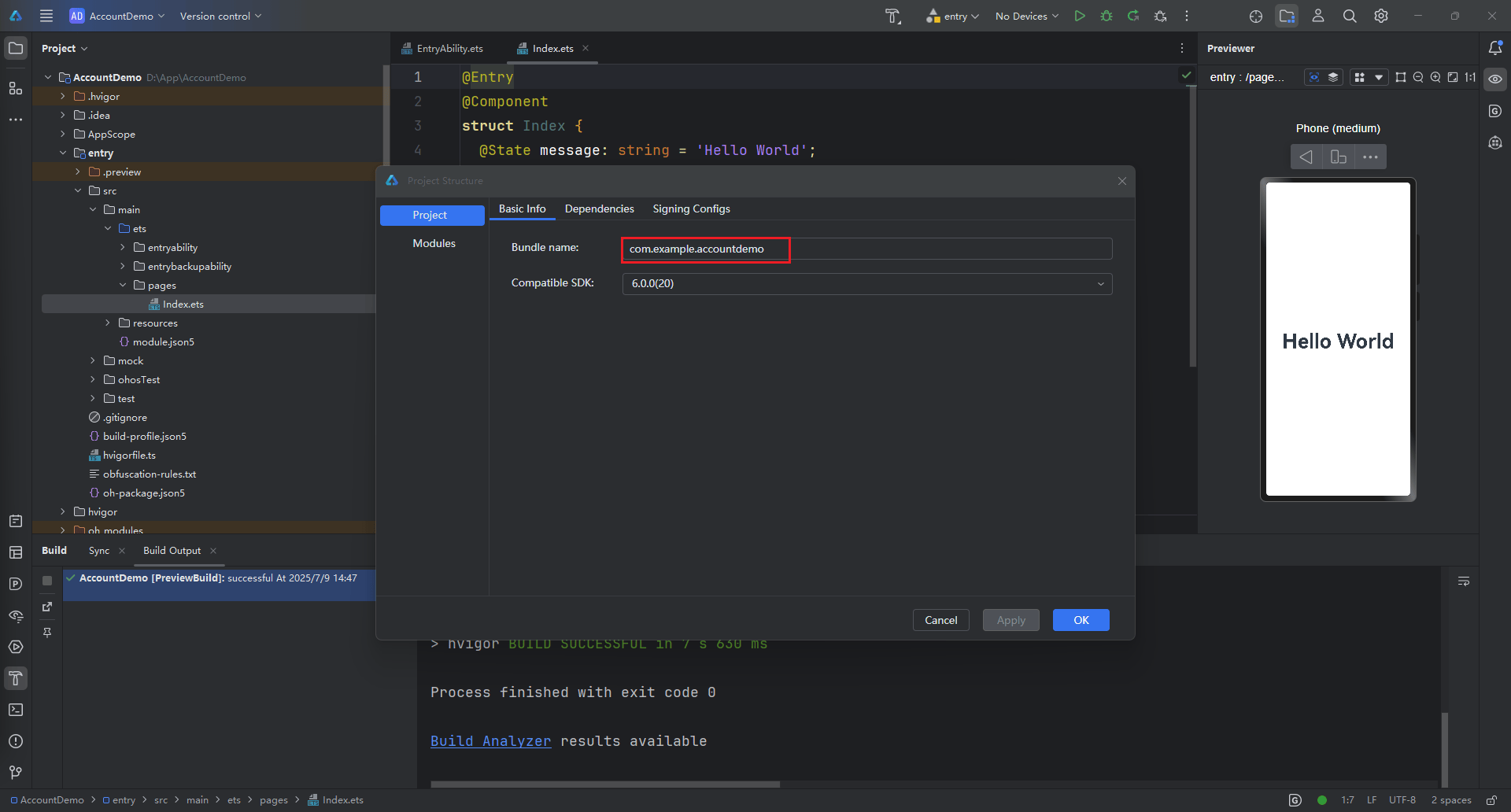Open the Terminal tool window icon
Screen dimensions: 1511x812
[x=16, y=710]
